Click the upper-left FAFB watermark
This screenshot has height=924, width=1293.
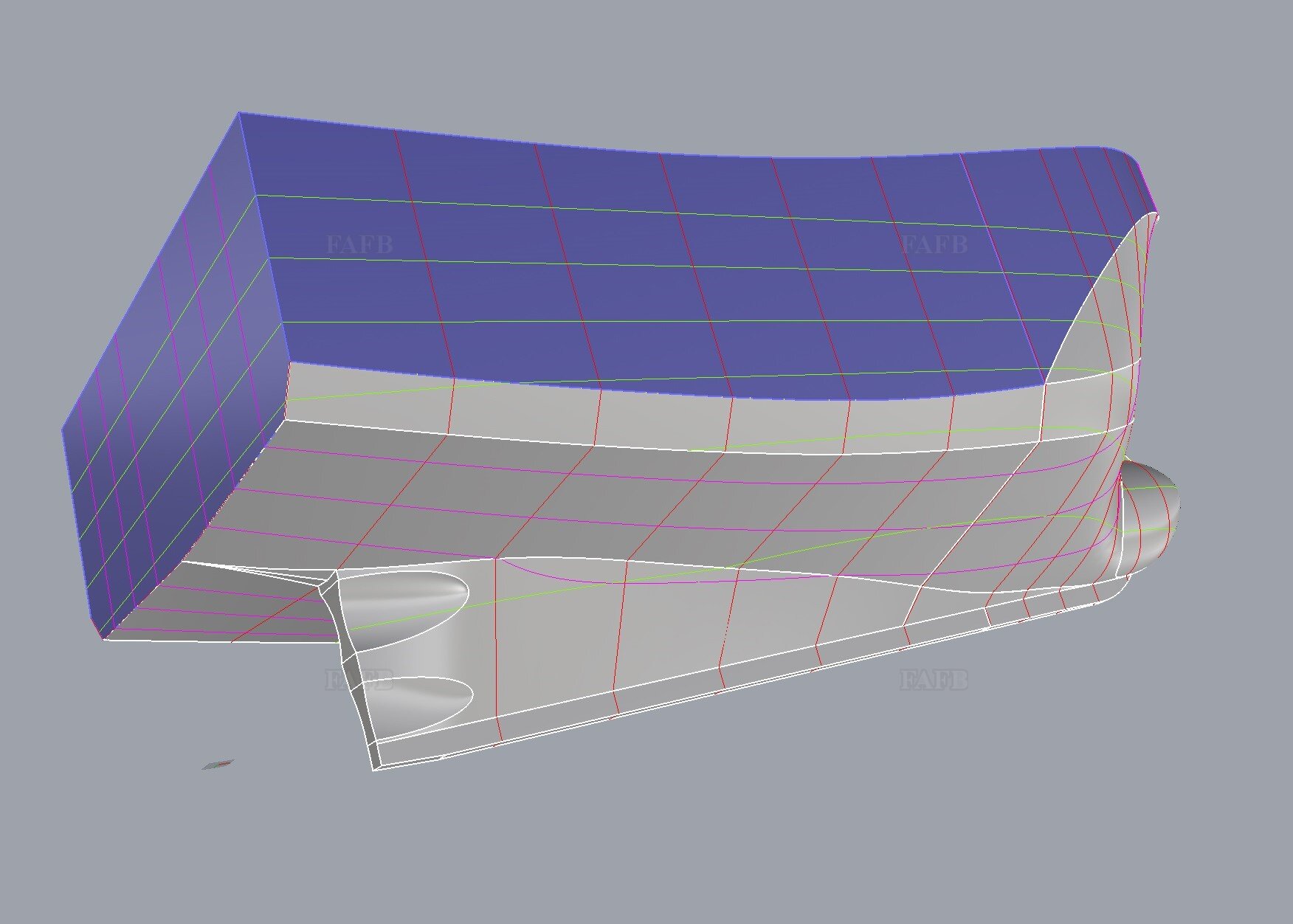tap(359, 244)
